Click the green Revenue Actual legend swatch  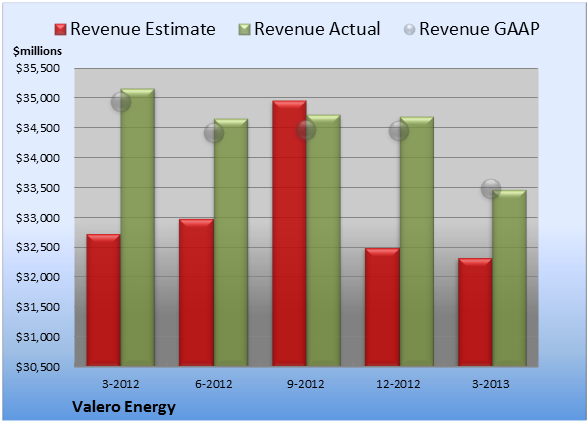pyautogui.click(x=244, y=30)
